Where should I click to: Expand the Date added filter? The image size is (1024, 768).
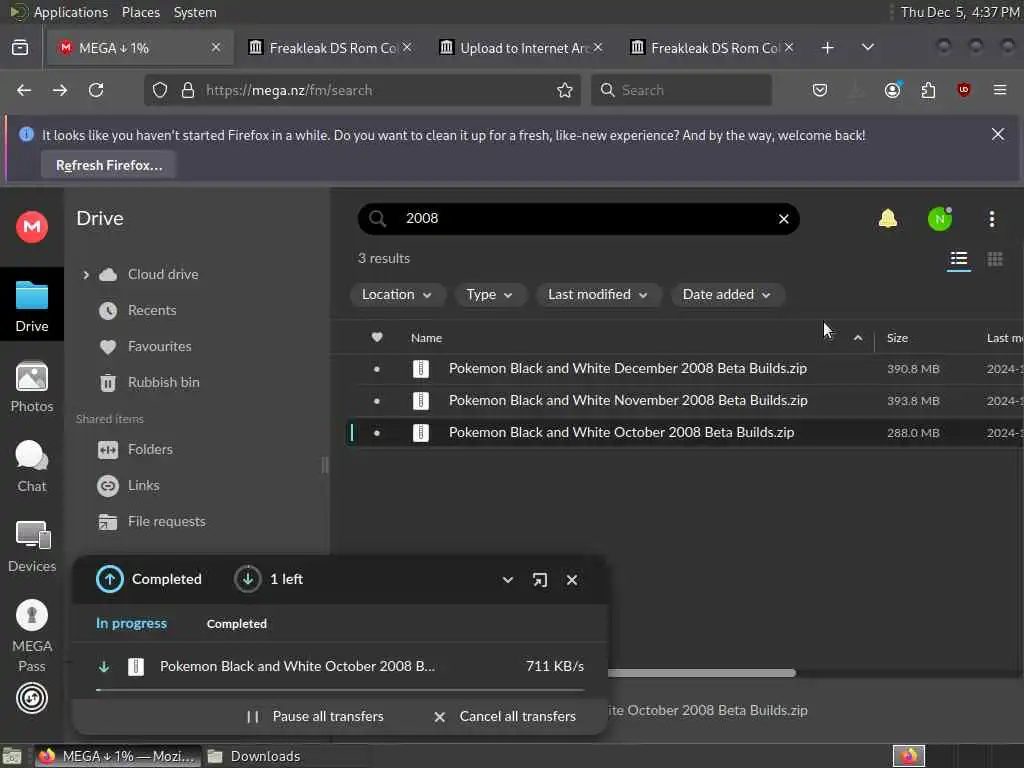pyautogui.click(x=727, y=295)
